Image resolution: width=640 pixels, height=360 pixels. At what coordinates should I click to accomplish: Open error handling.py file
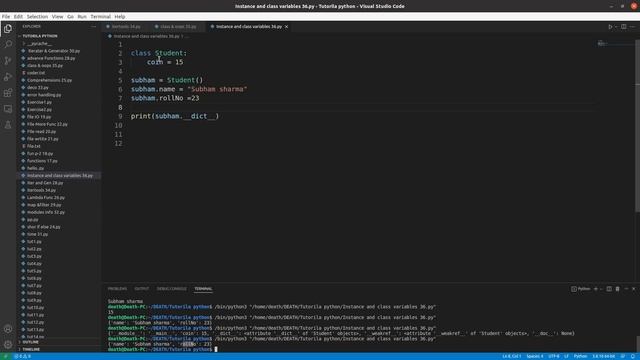click(x=44, y=95)
